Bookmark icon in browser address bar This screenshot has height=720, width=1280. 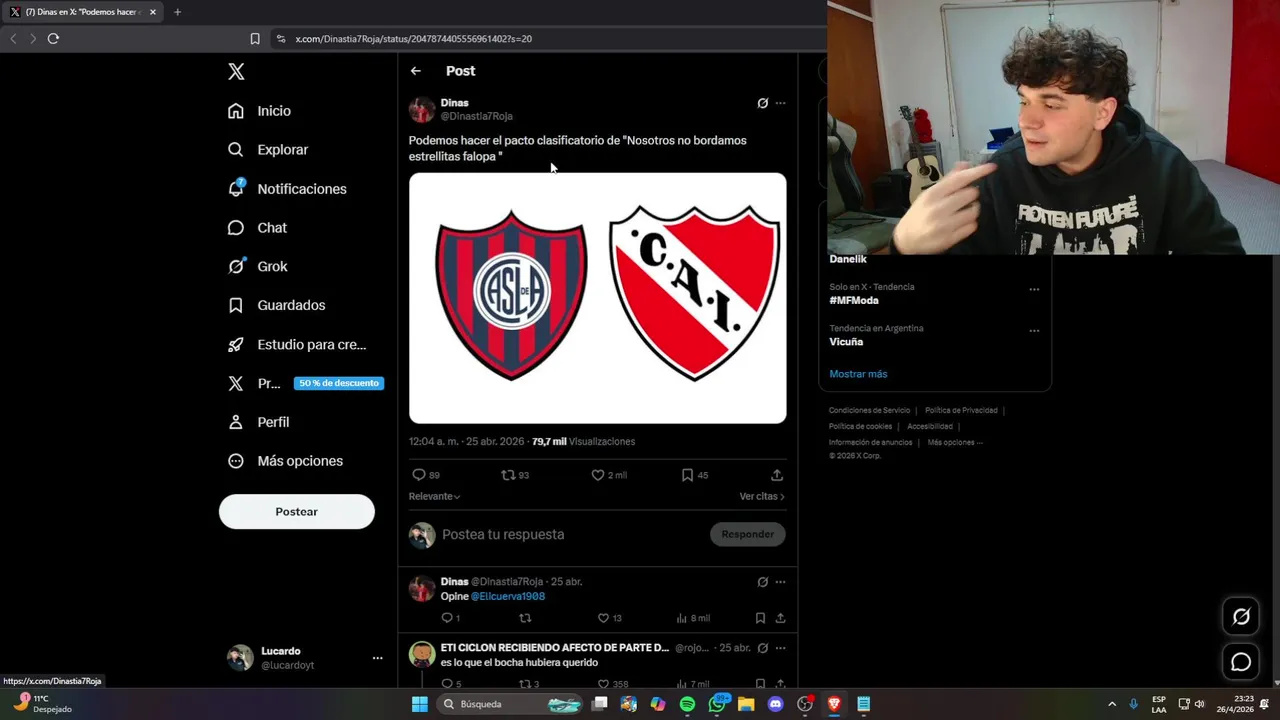click(x=255, y=39)
